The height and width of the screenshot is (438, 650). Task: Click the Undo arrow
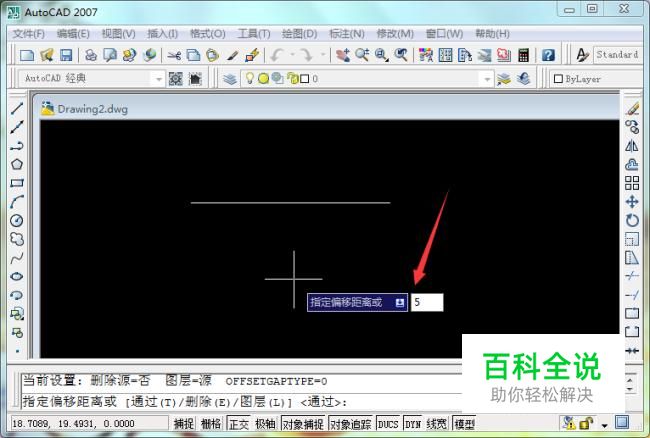pyautogui.click(x=277, y=55)
